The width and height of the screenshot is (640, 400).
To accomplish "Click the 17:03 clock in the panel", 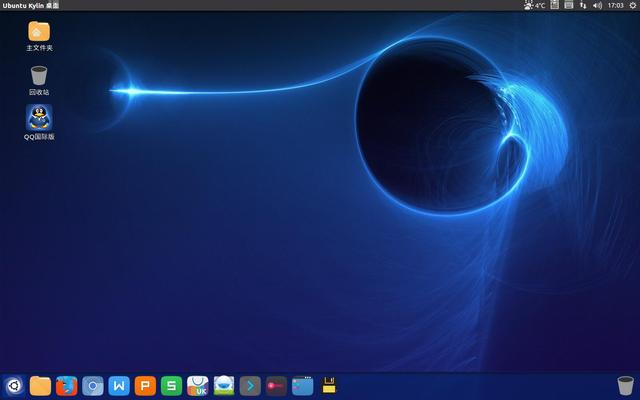I will [616, 5].
